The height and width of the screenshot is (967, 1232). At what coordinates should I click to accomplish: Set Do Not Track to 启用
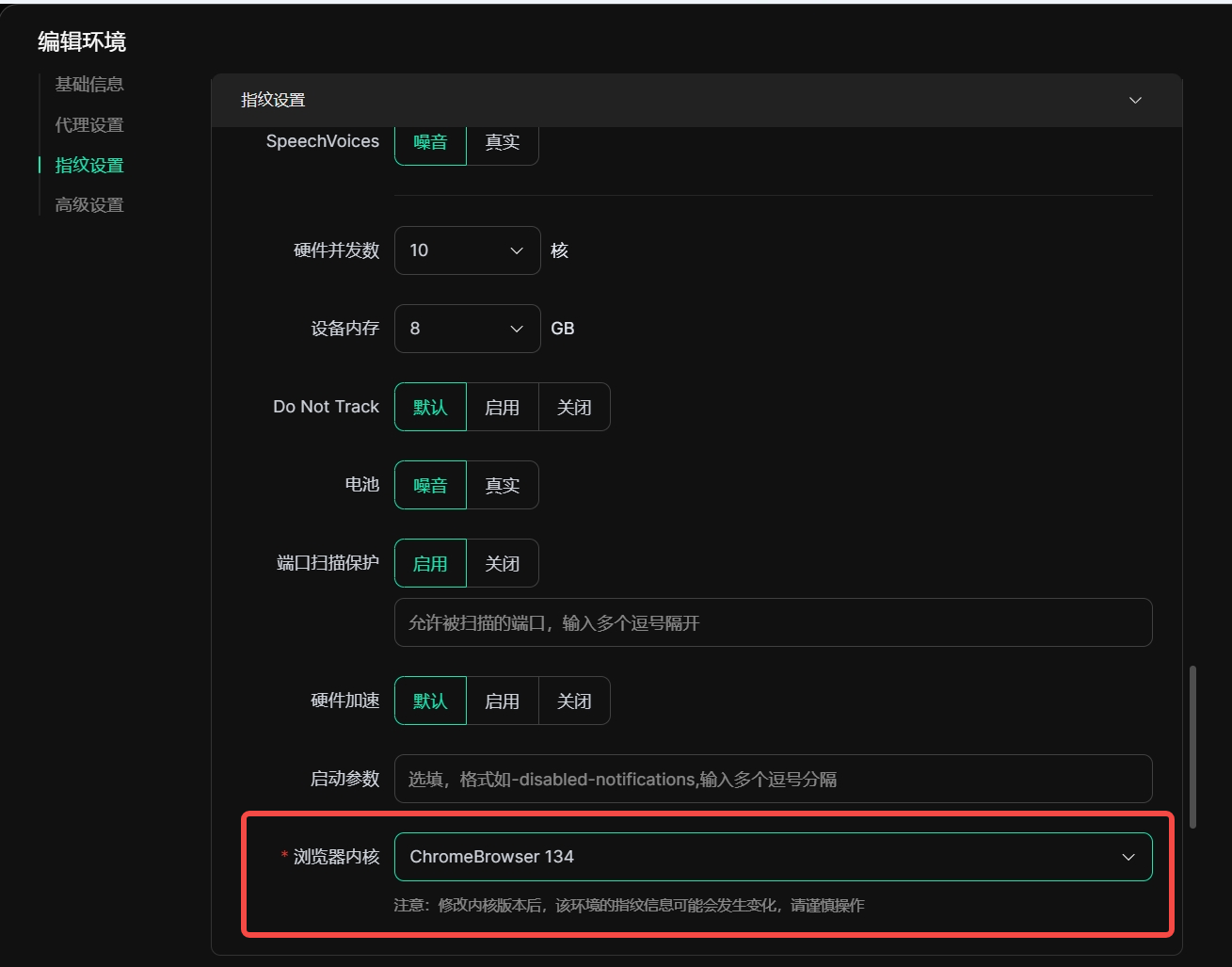click(503, 407)
